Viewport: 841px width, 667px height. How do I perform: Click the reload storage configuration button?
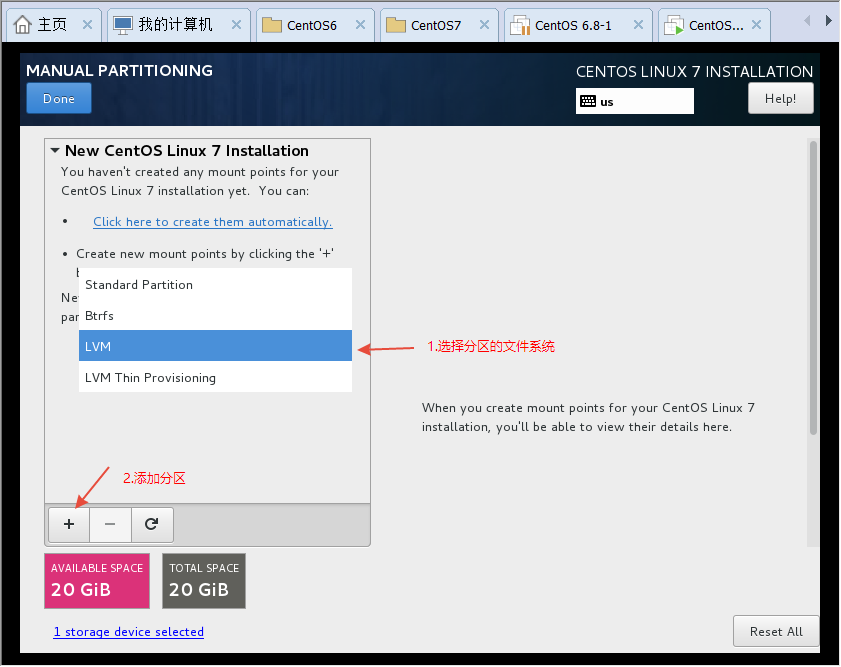pos(152,524)
